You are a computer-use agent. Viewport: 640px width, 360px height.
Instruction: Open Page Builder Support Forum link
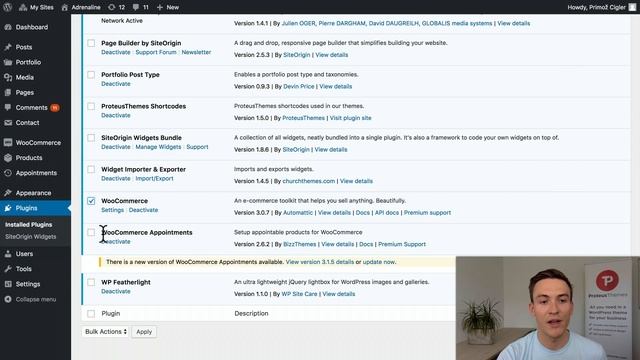[156, 52]
